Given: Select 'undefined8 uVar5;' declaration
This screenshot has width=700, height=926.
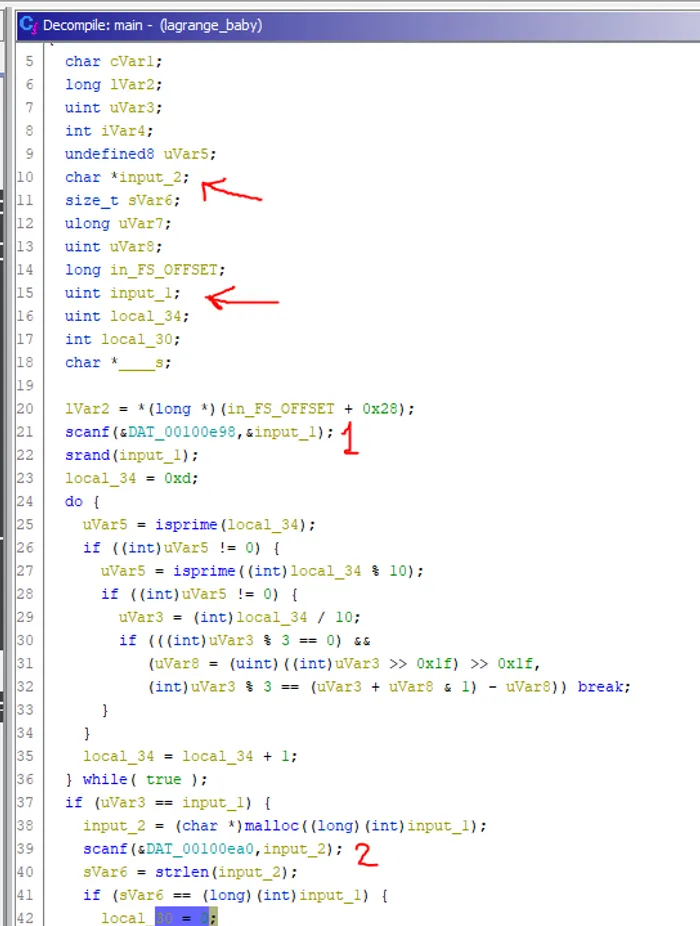Looking at the screenshot, I should tap(141, 154).
